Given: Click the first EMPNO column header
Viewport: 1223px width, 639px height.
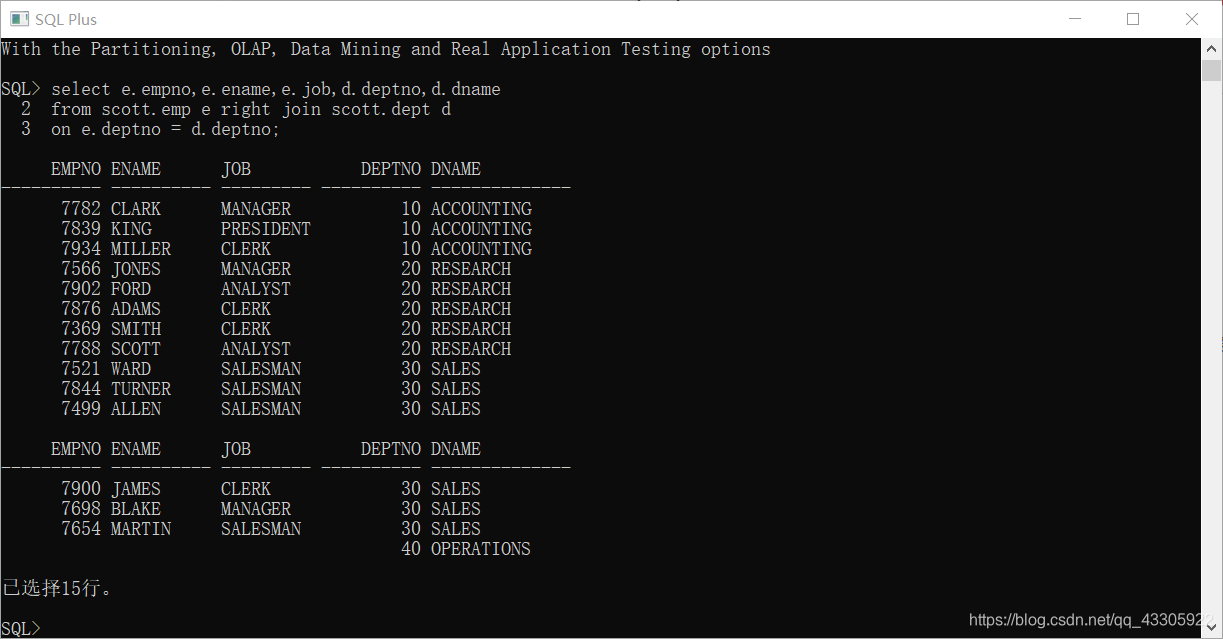Looking at the screenshot, I should (x=76, y=169).
